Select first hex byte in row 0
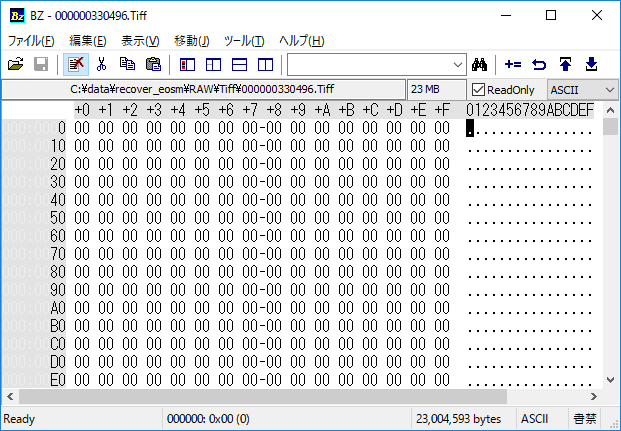 pyautogui.click(x=82, y=128)
